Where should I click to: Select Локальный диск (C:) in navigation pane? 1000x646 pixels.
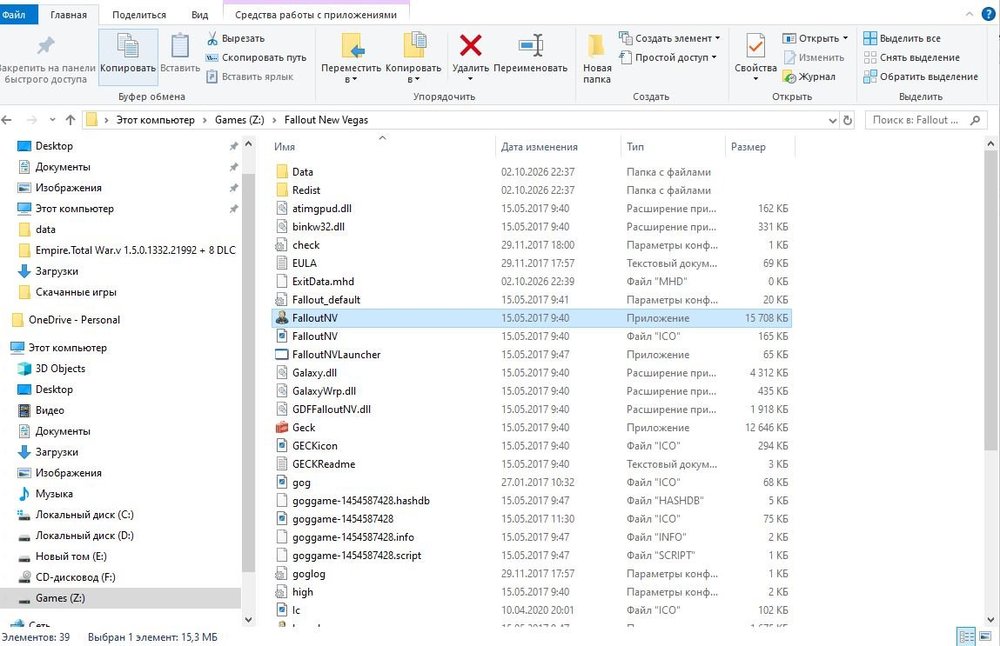[84, 515]
